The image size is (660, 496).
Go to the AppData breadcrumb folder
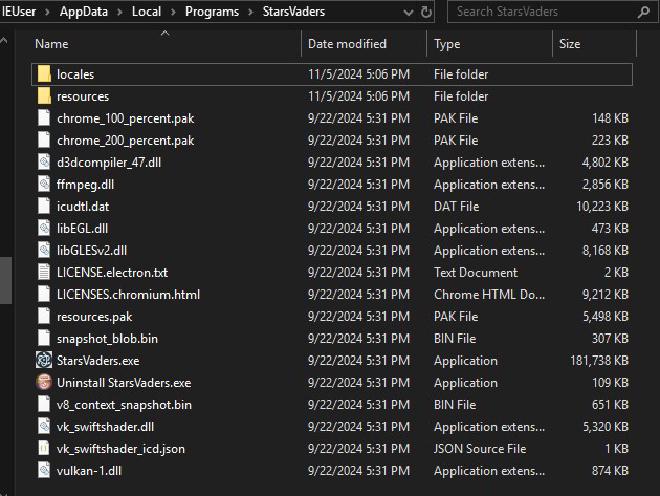click(84, 11)
